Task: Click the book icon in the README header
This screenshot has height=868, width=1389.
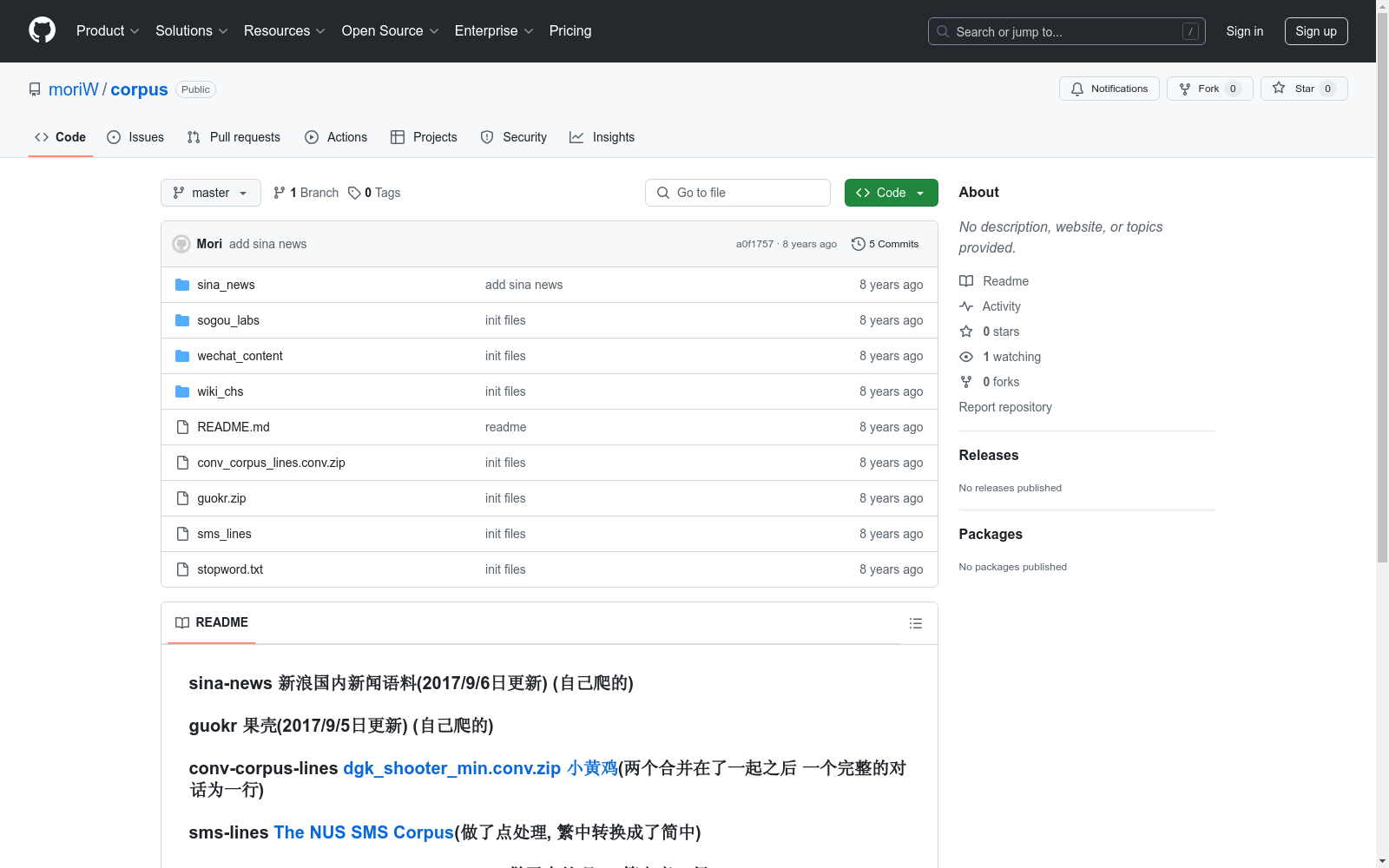Action: (x=182, y=622)
